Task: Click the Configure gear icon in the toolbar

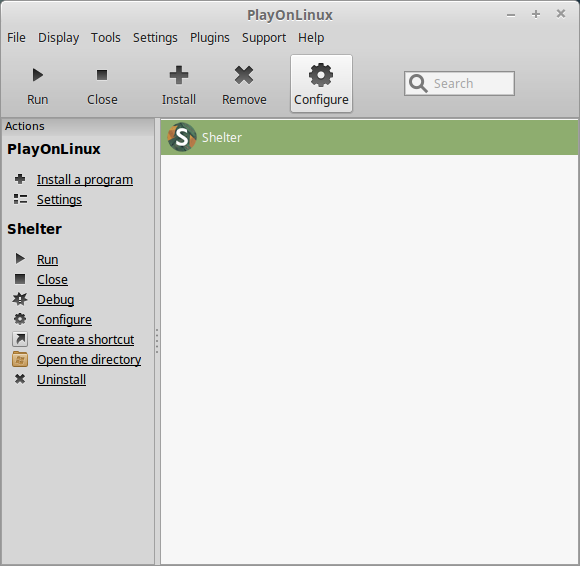Action: tap(321, 75)
